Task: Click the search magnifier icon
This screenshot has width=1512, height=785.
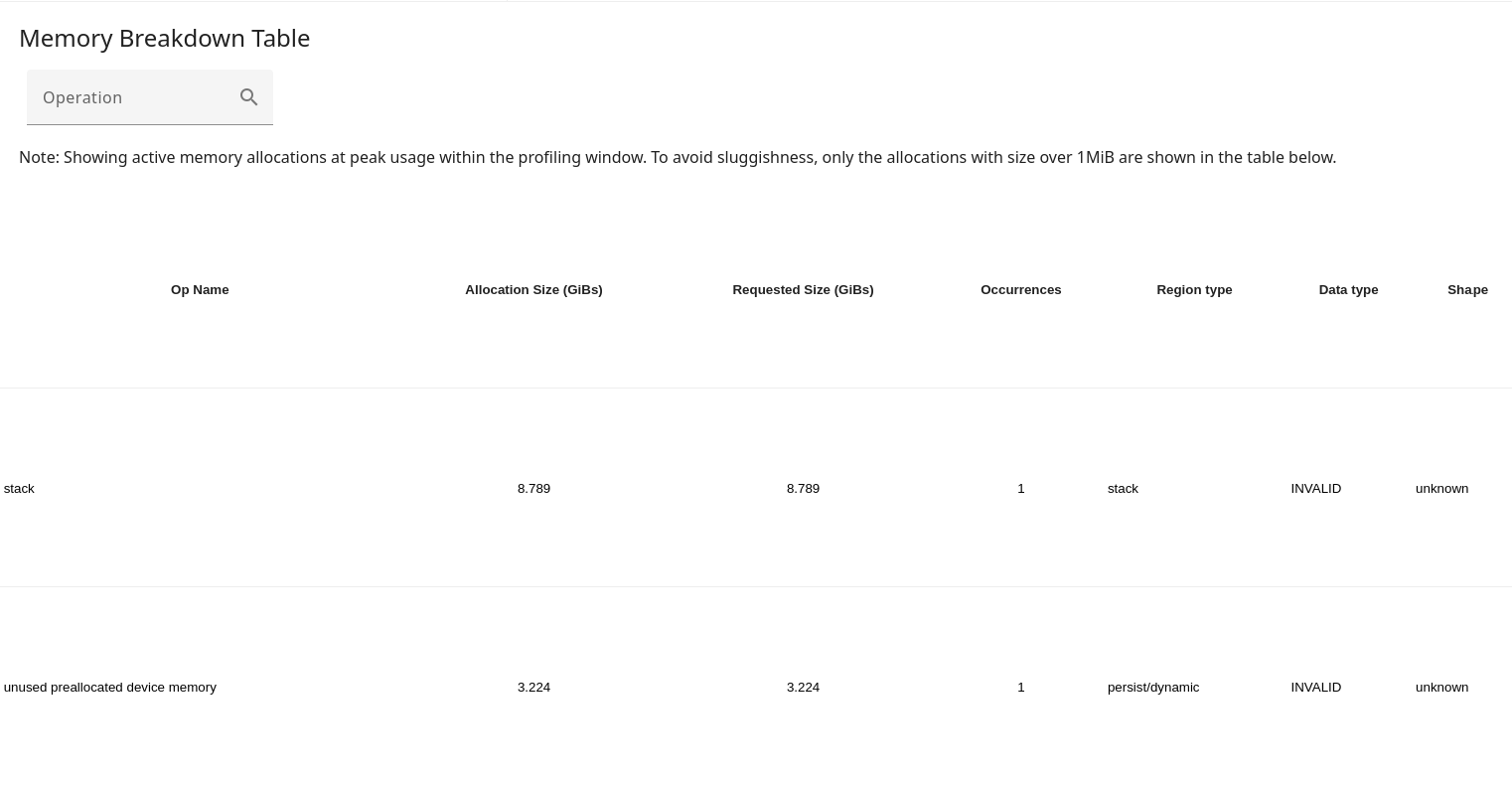Action: [249, 97]
